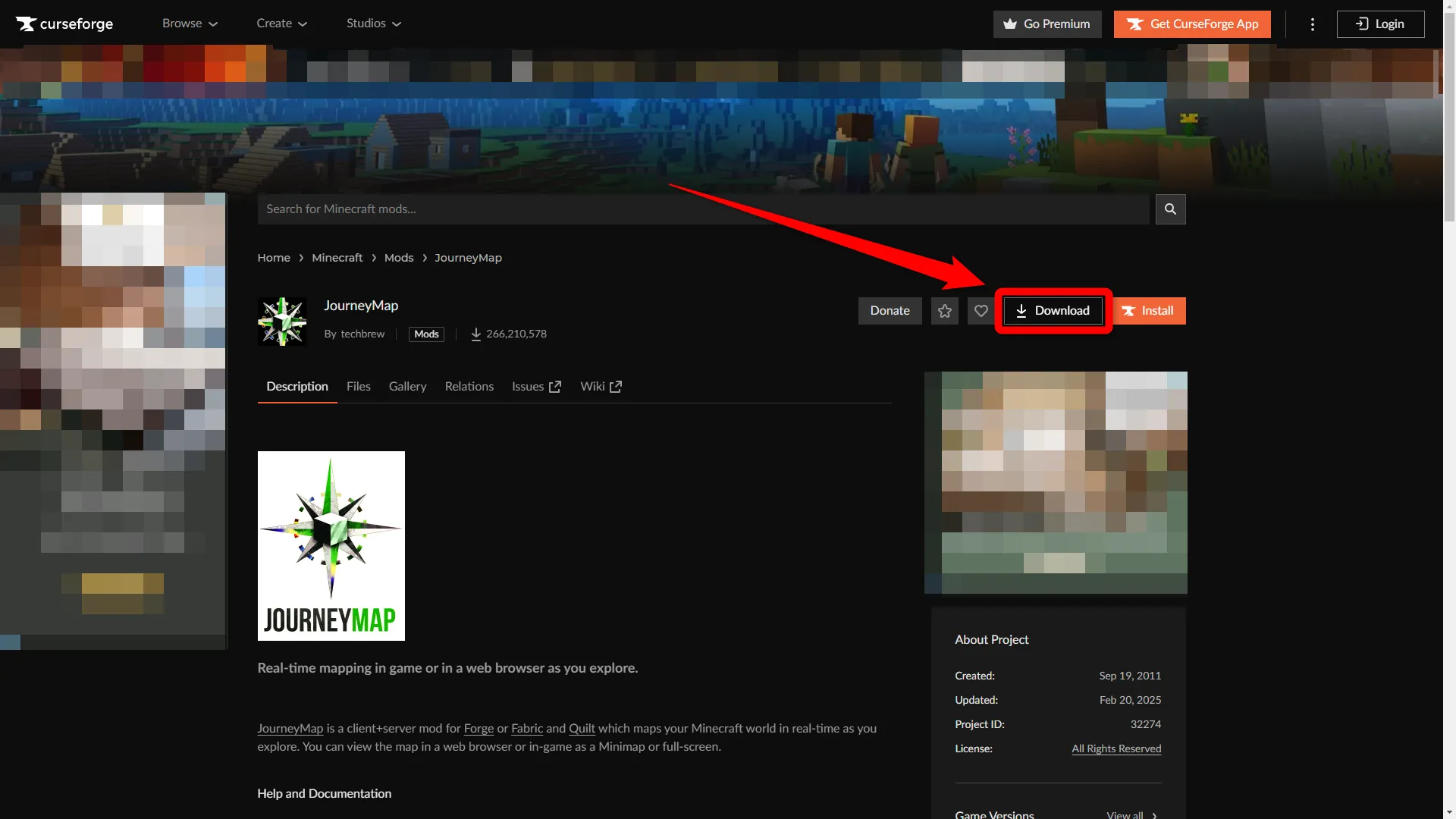1456x819 pixels.
Task: Open author techbrew profile
Action: 362,334
